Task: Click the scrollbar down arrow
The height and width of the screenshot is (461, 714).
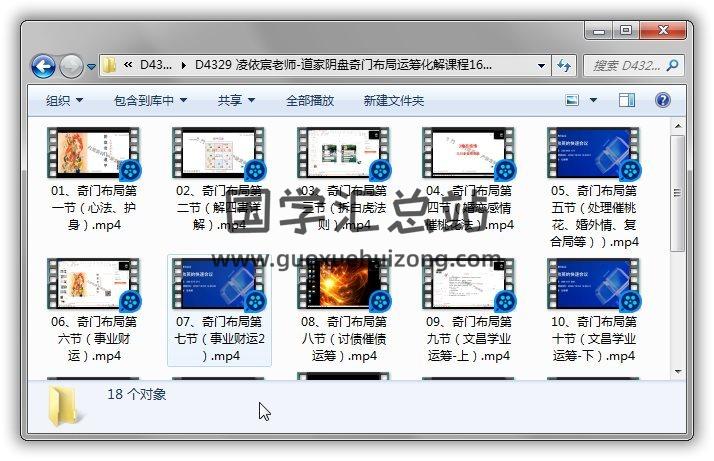Action: (x=678, y=372)
